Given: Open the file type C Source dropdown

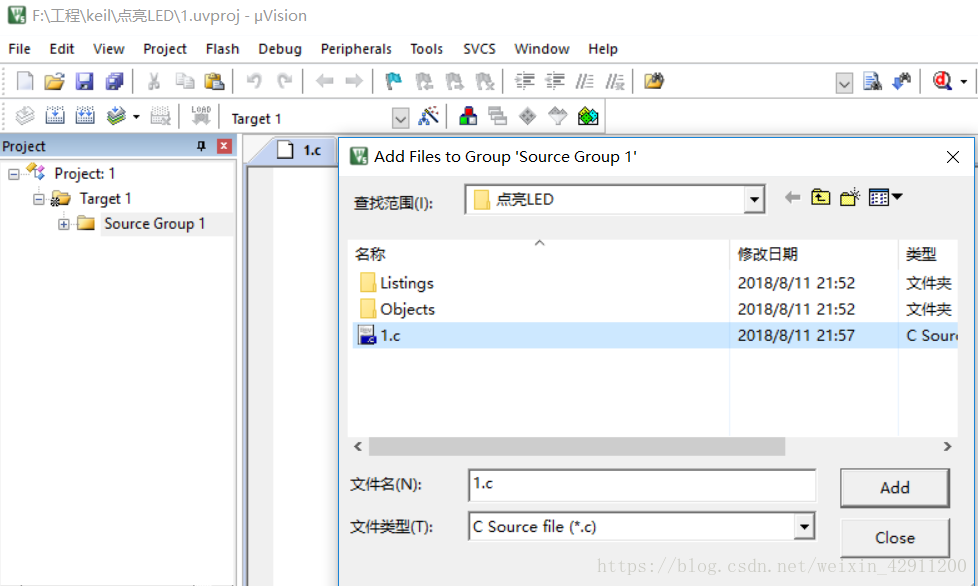Looking at the screenshot, I should coord(804,527).
